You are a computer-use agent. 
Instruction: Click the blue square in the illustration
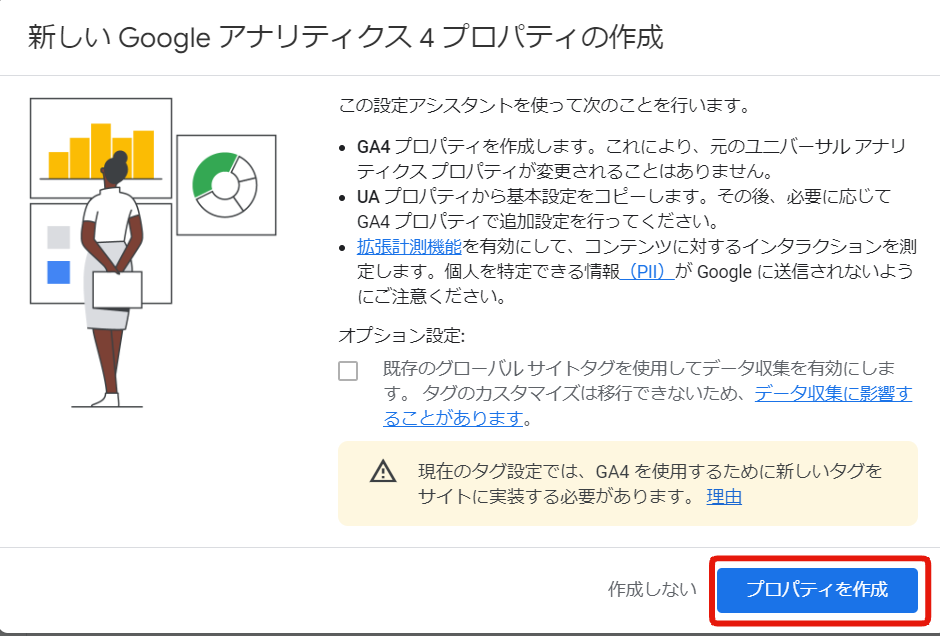(x=59, y=271)
